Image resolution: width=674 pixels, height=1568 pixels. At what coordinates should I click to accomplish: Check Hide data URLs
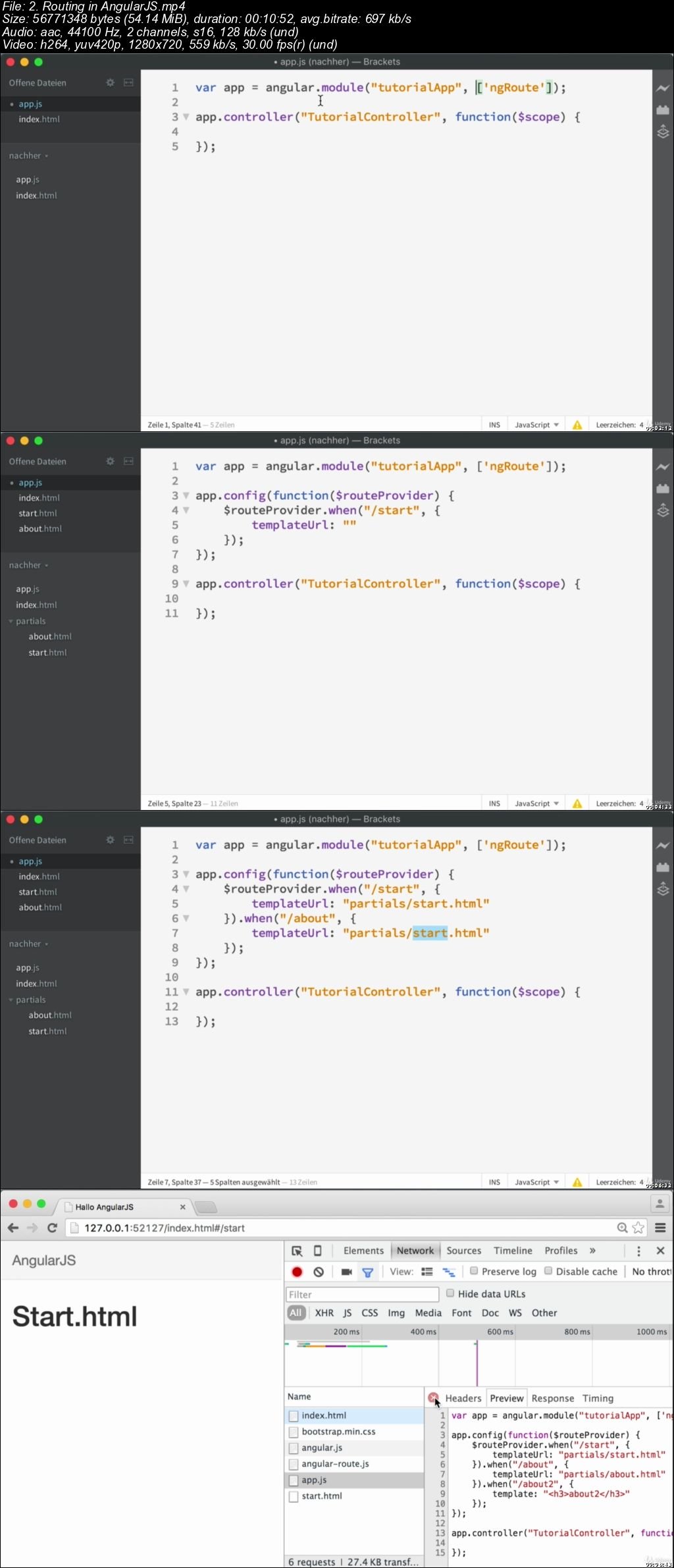click(450, 1293)
